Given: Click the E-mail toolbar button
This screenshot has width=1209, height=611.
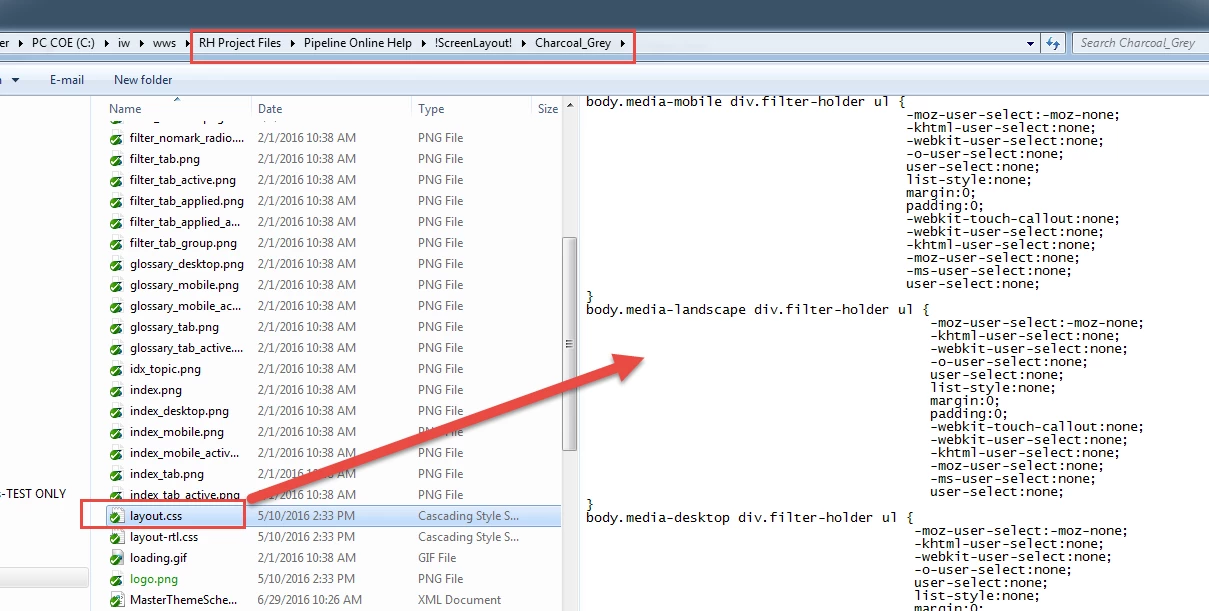Looking at the screenshot, I should pyautogui.click(x=67, y=80).
